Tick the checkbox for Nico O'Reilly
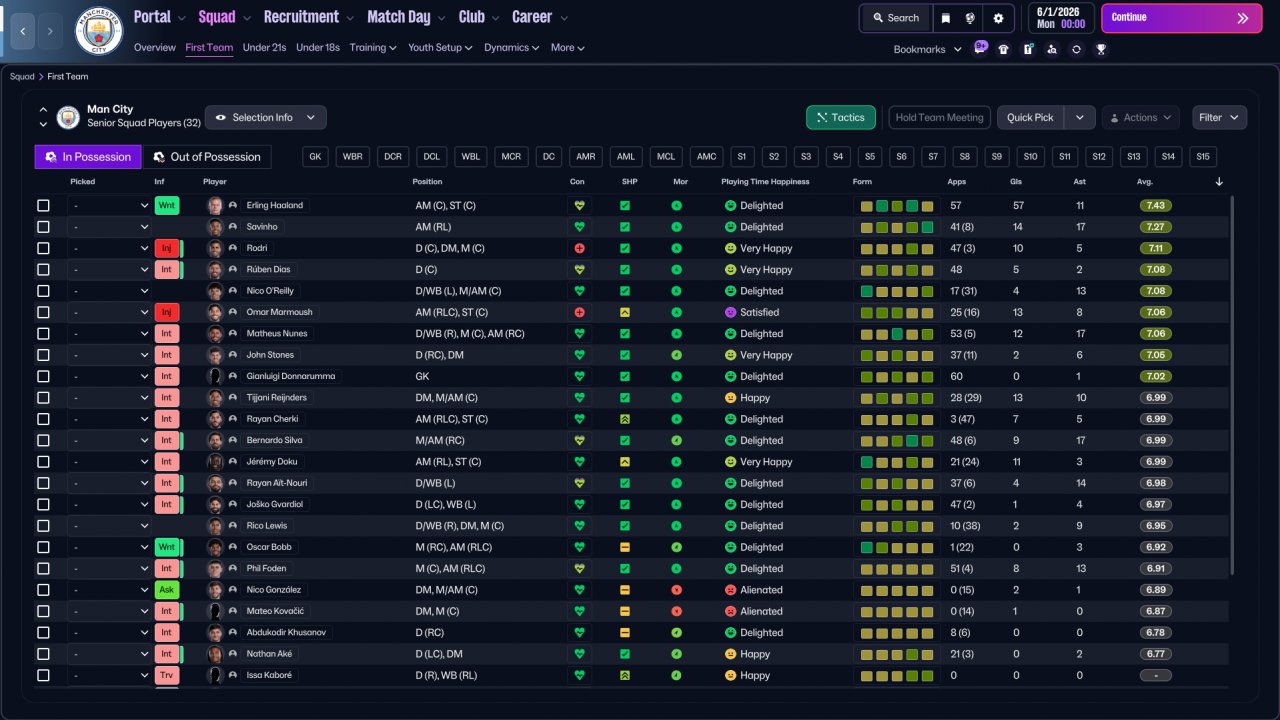Viewport: 1280px width, 720px height. click(43, 291)
